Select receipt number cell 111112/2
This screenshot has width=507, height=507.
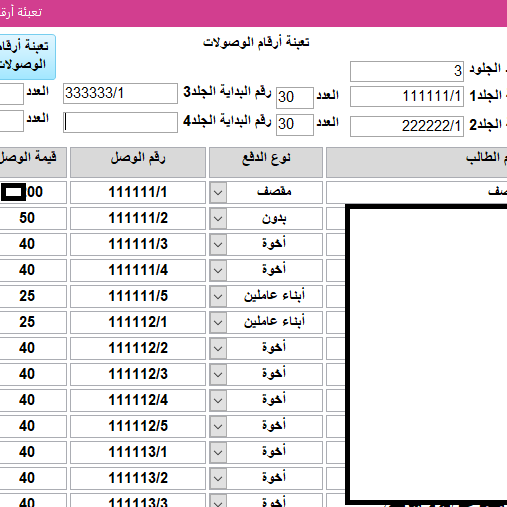pyautogui.click(x=138, y=348)
